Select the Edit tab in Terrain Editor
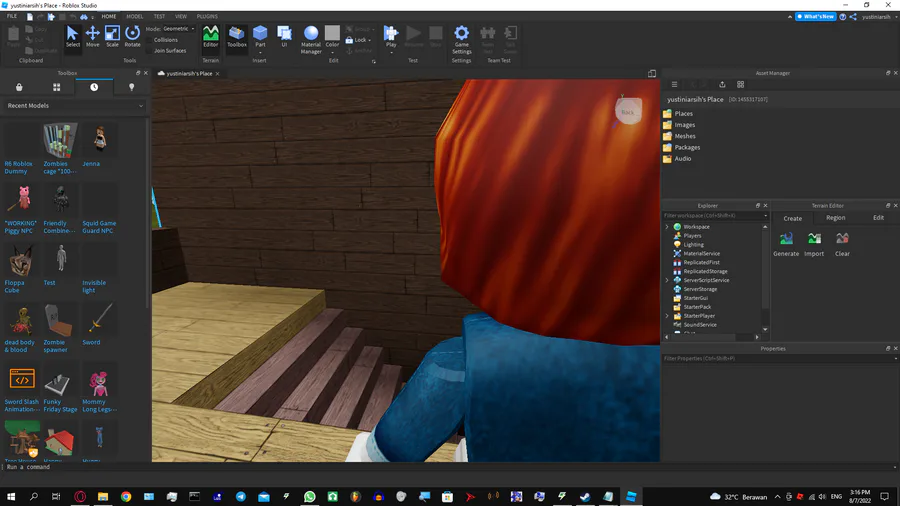 coord(878,218)
